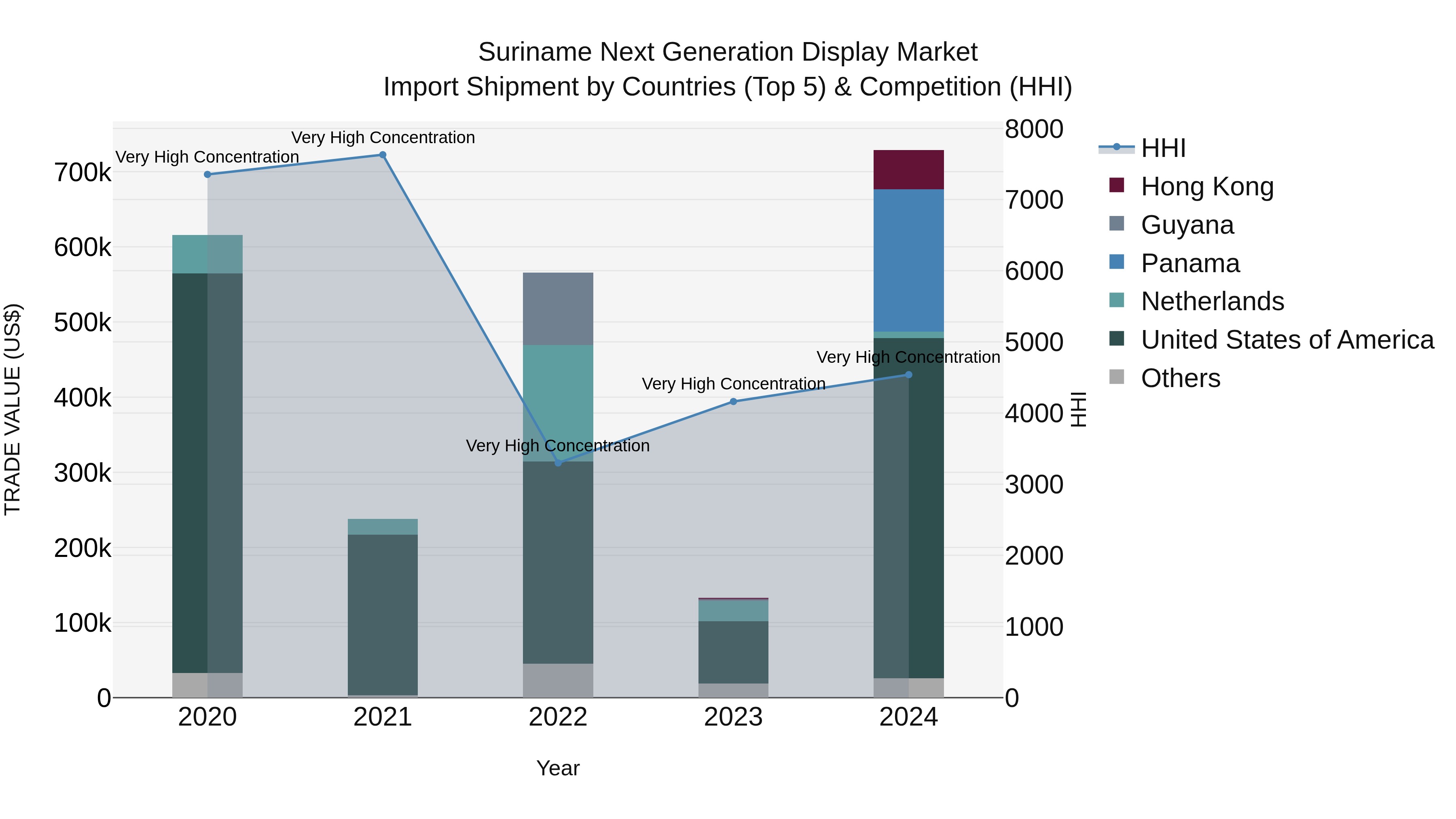The width and height of the screenshot is (1456, 819).
Task: Click the Netherlands teal legend swatch
Action: (x=1116, y=300)
